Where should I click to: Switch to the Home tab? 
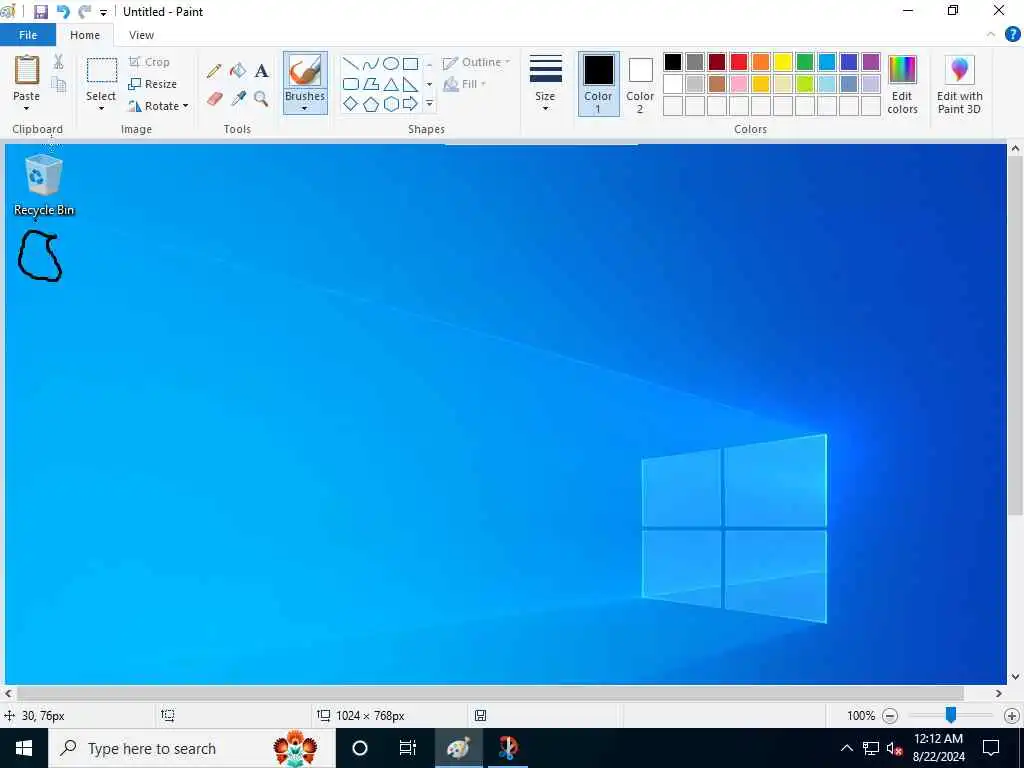[x=85, y=35]
